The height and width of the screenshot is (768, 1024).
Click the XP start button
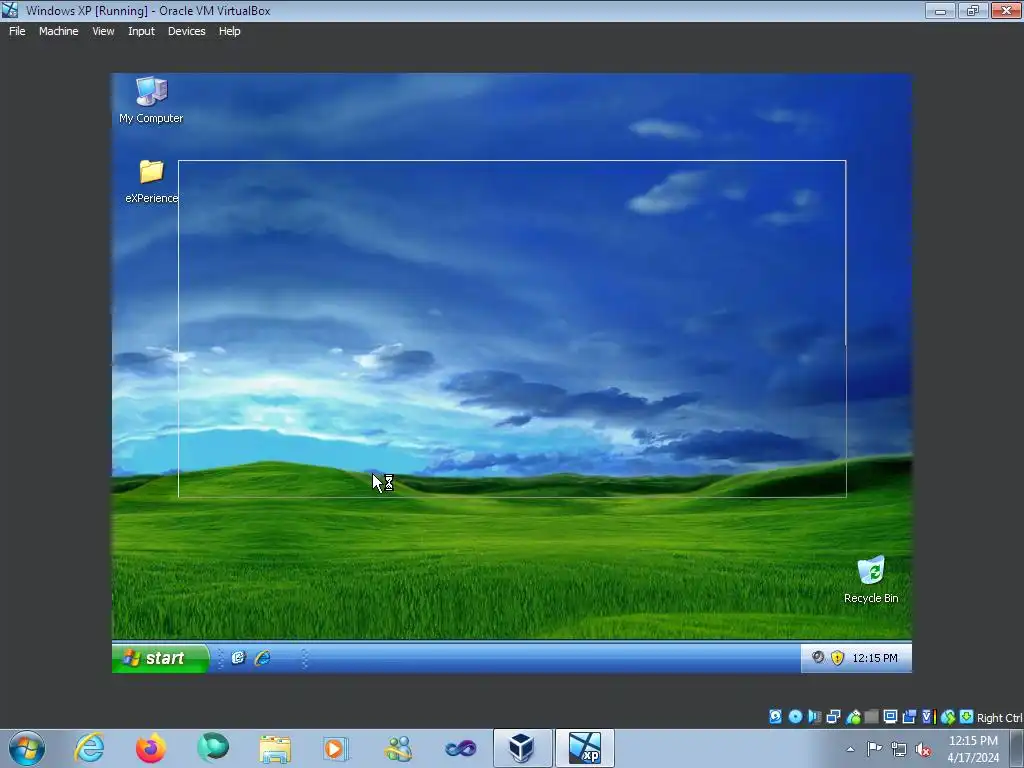tap(161, 658)
